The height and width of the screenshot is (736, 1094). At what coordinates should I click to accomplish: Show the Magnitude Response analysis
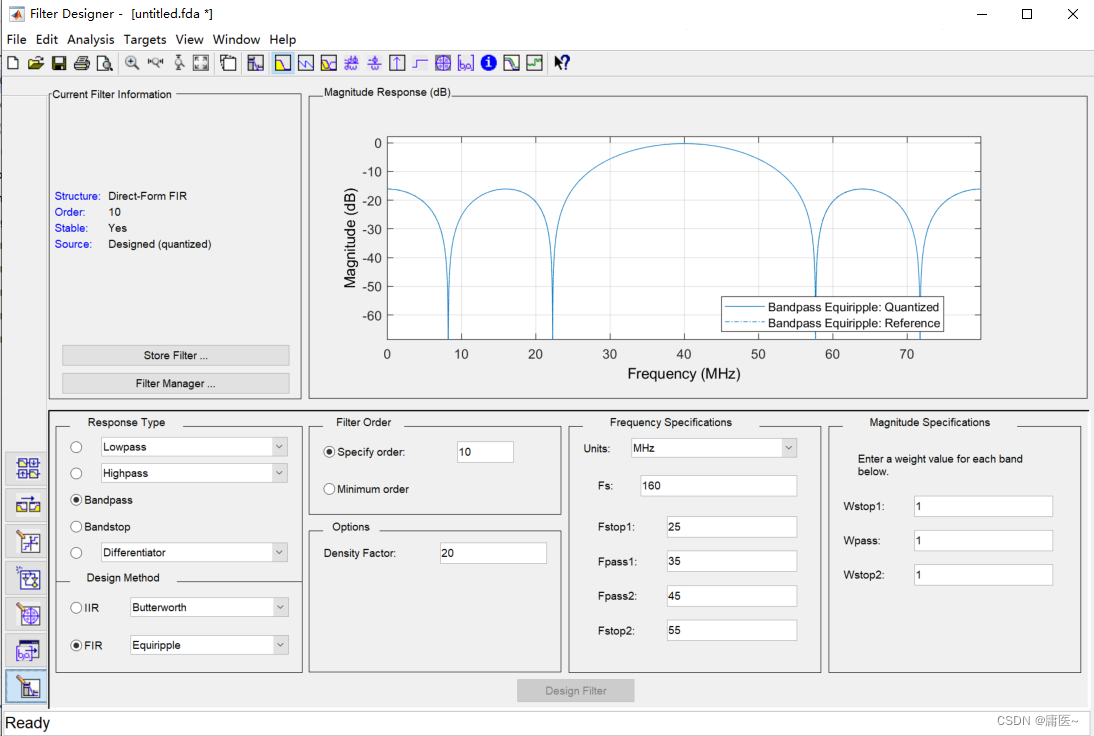point(283,63)
